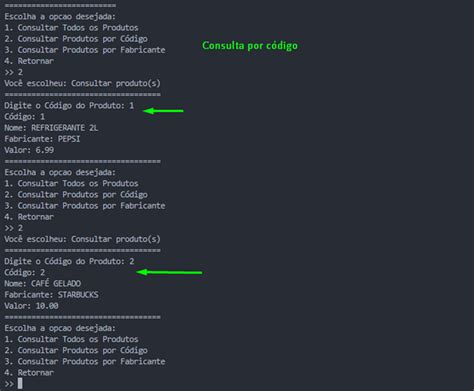Viewport: 474px width, 391px height.
Task: Click 'Fabricante: STARBUCKS' line
Action: [51, 295]
